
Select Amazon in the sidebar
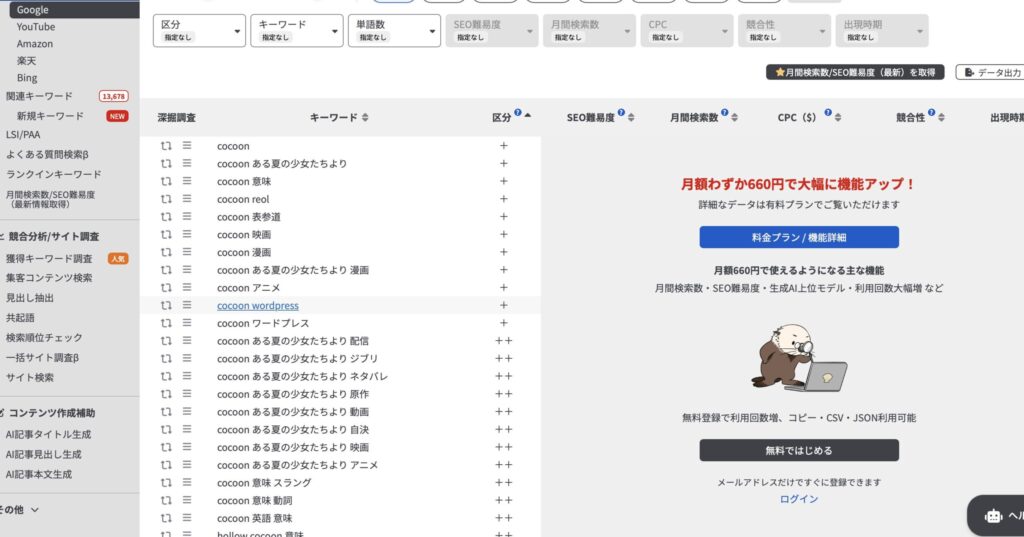[35, 44]
